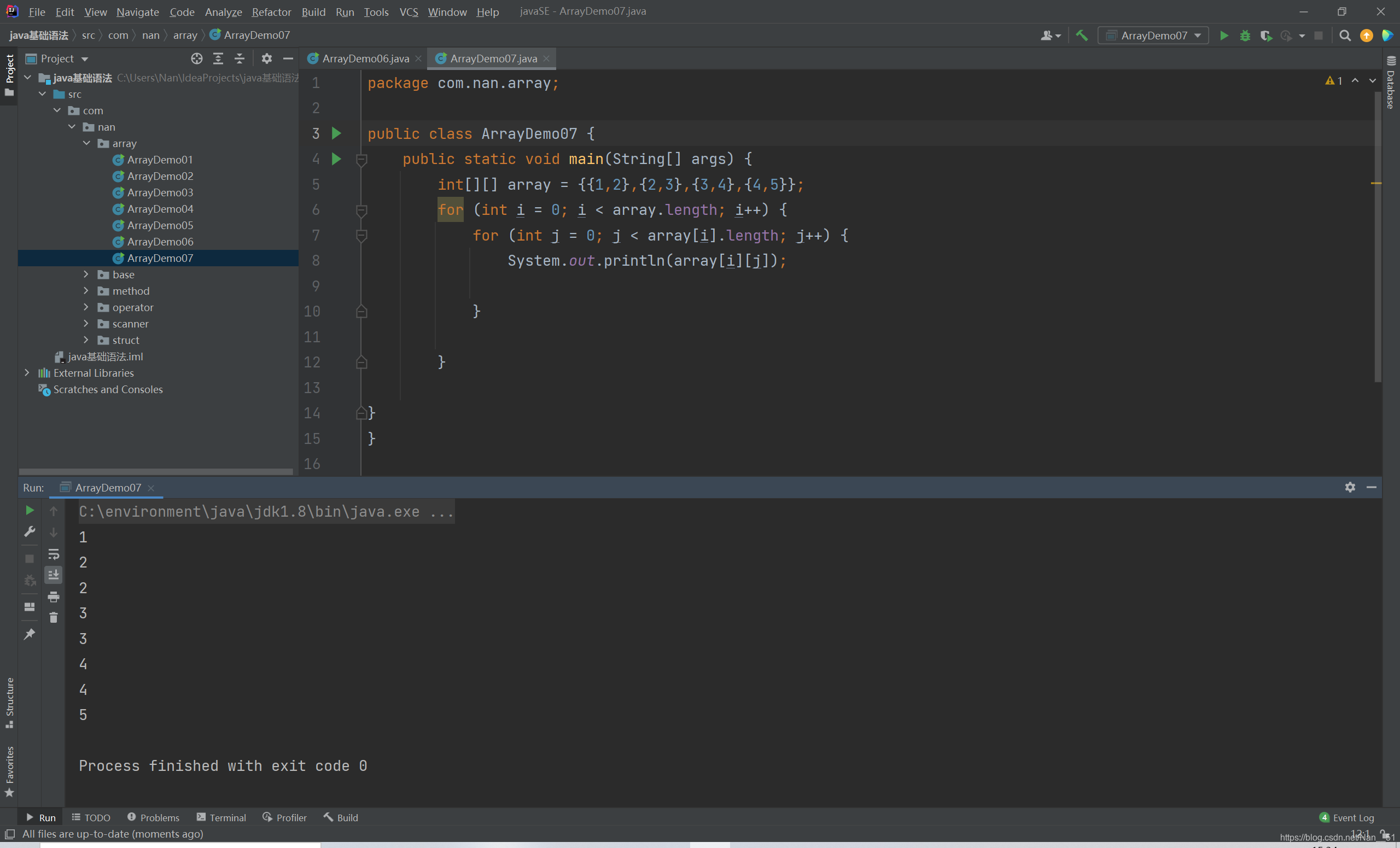This screenshot has width=1400, height=848.
Task: Click run gutter arrow beside main method
Action: point(336,159)
